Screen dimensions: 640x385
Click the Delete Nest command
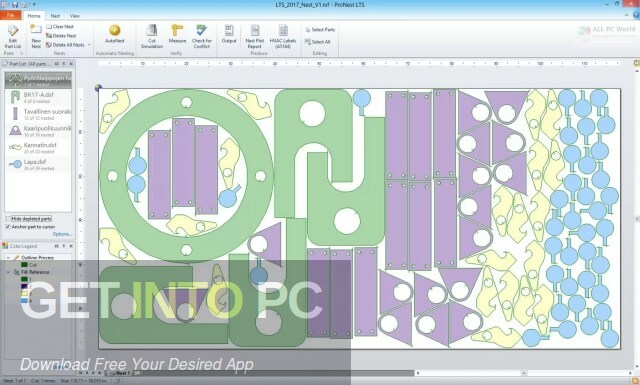(61, 36)
